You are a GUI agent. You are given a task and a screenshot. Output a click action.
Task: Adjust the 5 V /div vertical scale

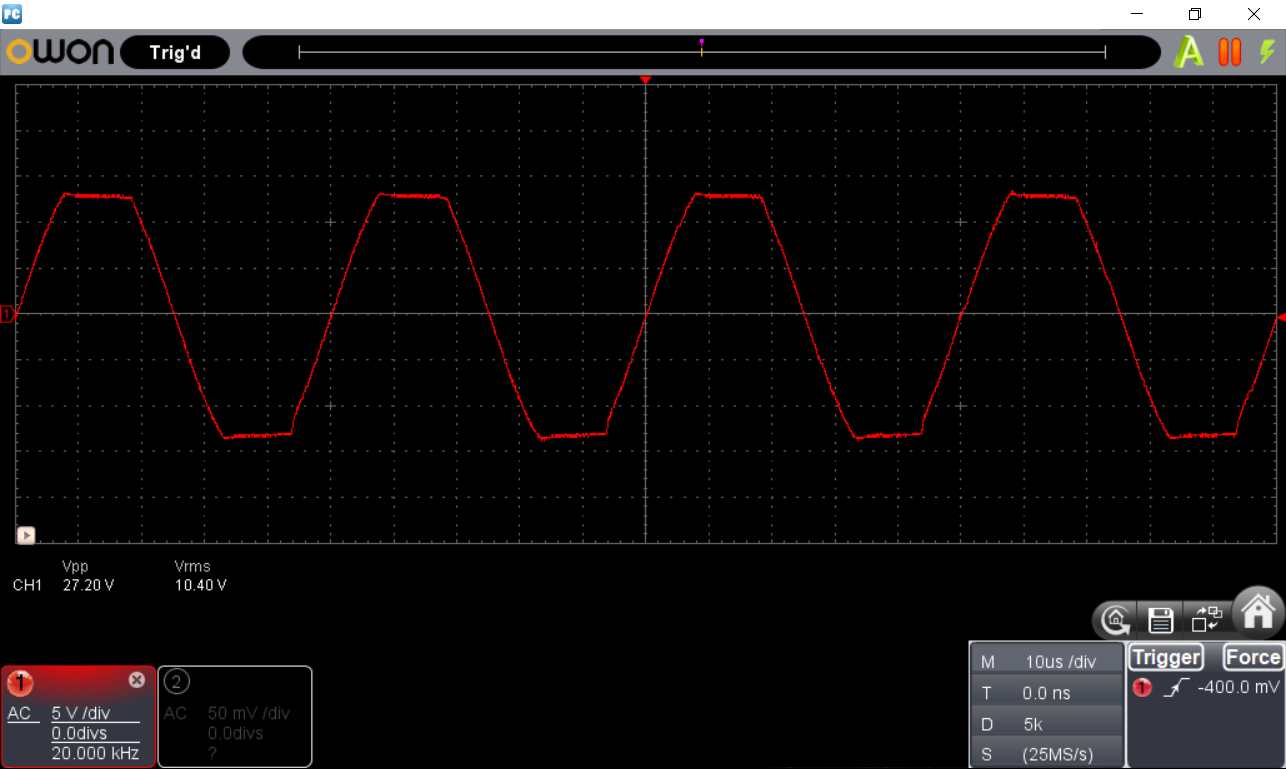(x=81, y=713)
